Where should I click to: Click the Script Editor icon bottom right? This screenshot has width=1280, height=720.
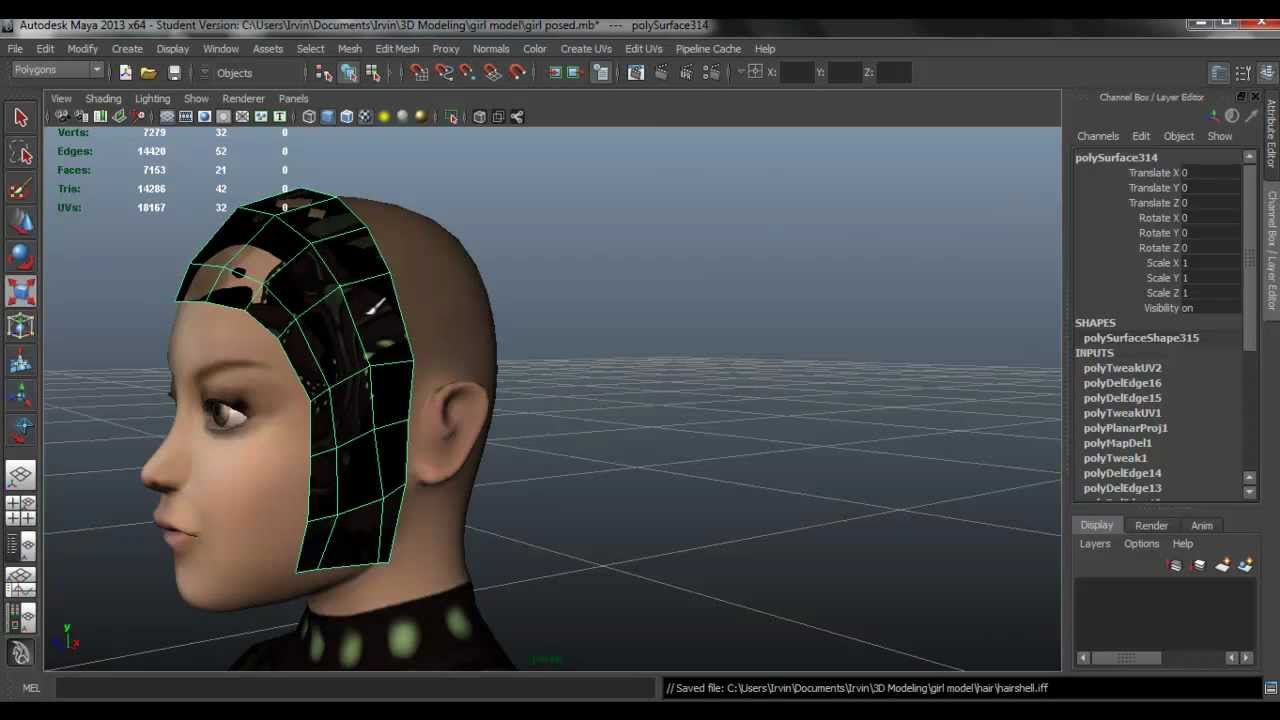pyautogui.click(x=1271, y=688)
